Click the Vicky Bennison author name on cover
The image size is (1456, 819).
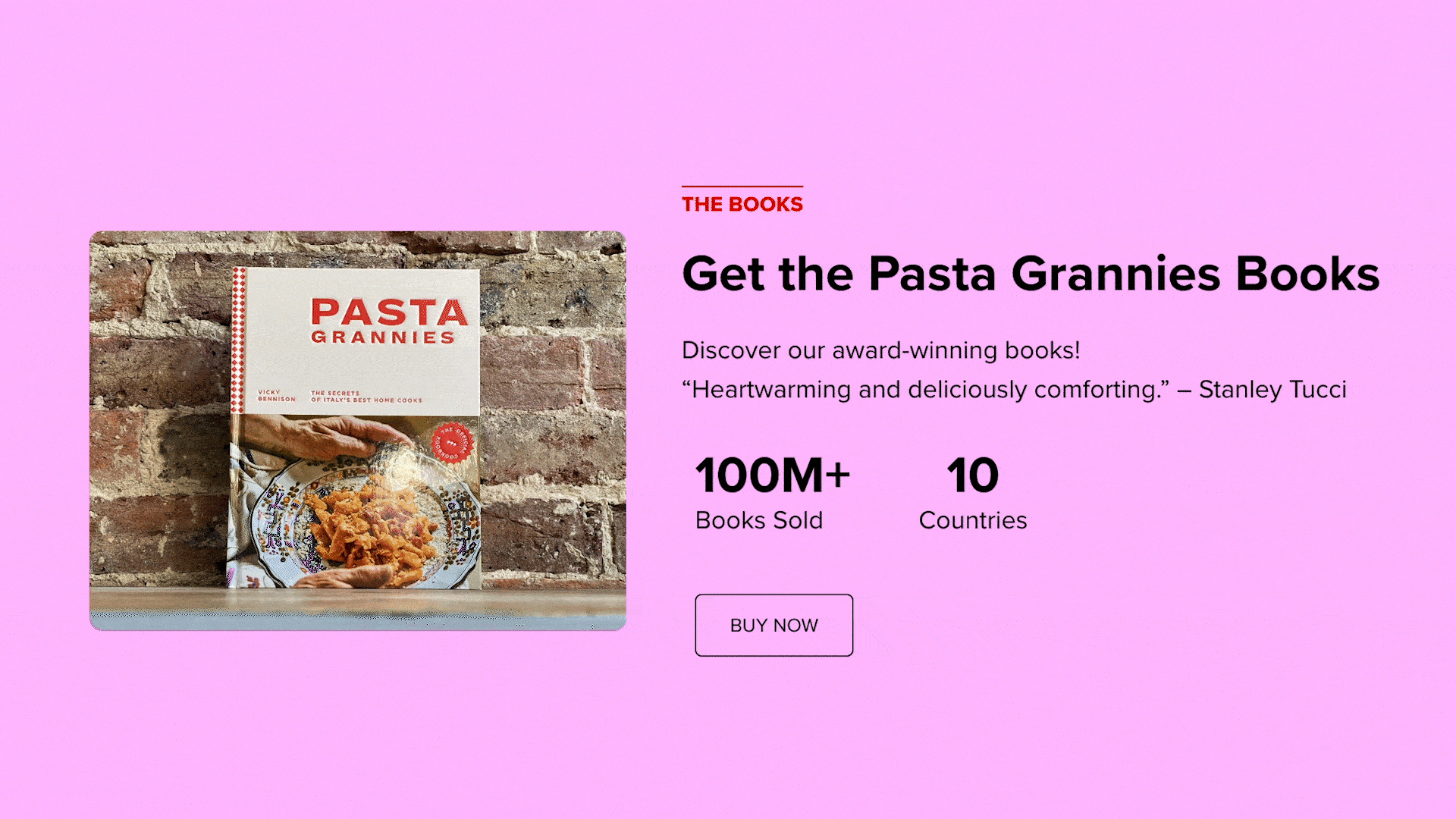(276, 396)
